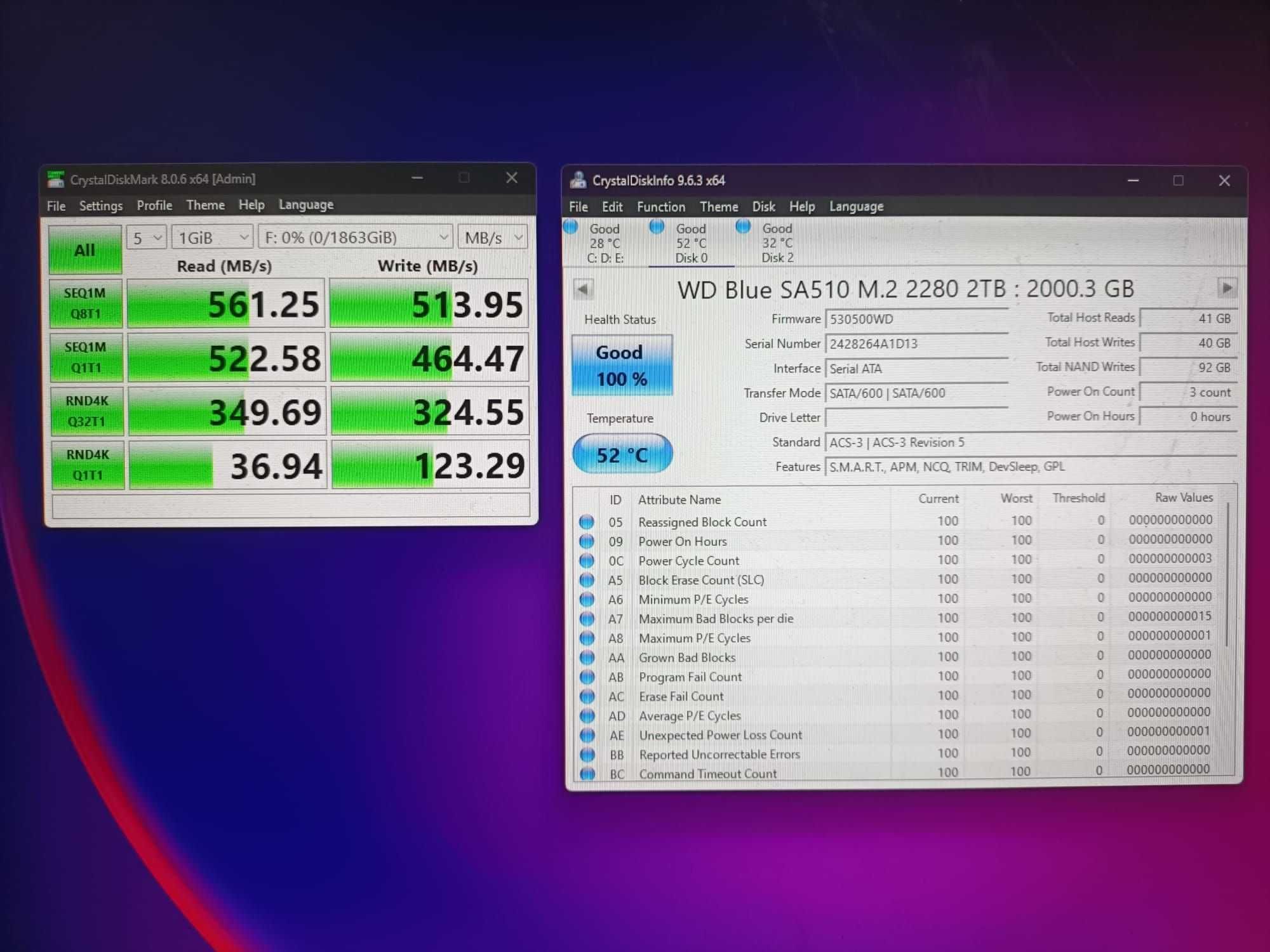Image resolution: width=1270 pixels, height=952 pixels.
Task: Click the Total NAND Writes value 92 GB
Action: click(1188, 367)
